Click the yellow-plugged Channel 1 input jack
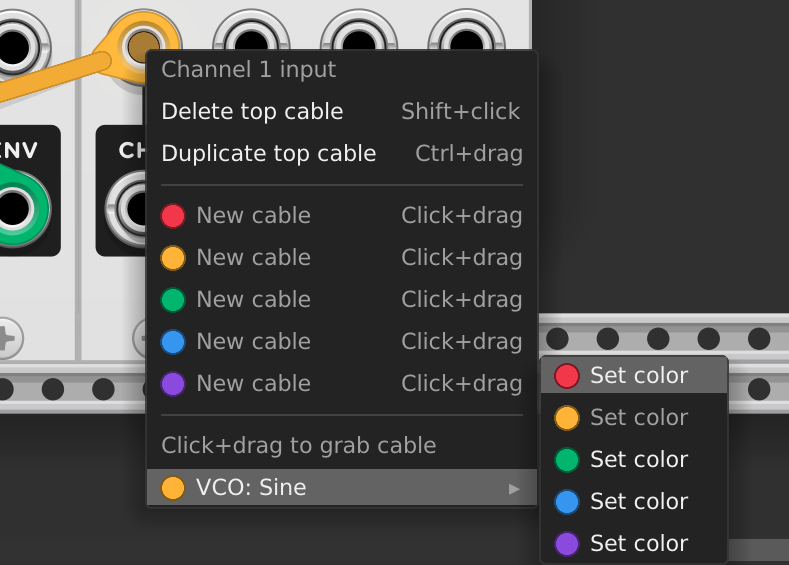 (143, 46)
